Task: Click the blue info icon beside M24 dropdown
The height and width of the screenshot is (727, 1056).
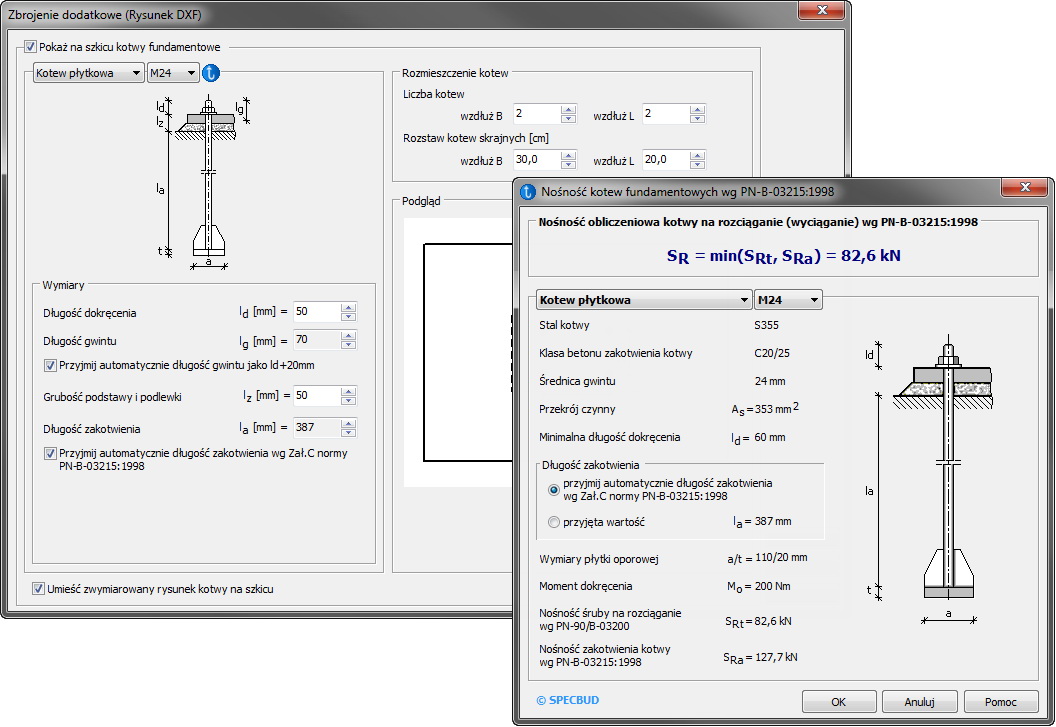Action: (210, 73)
